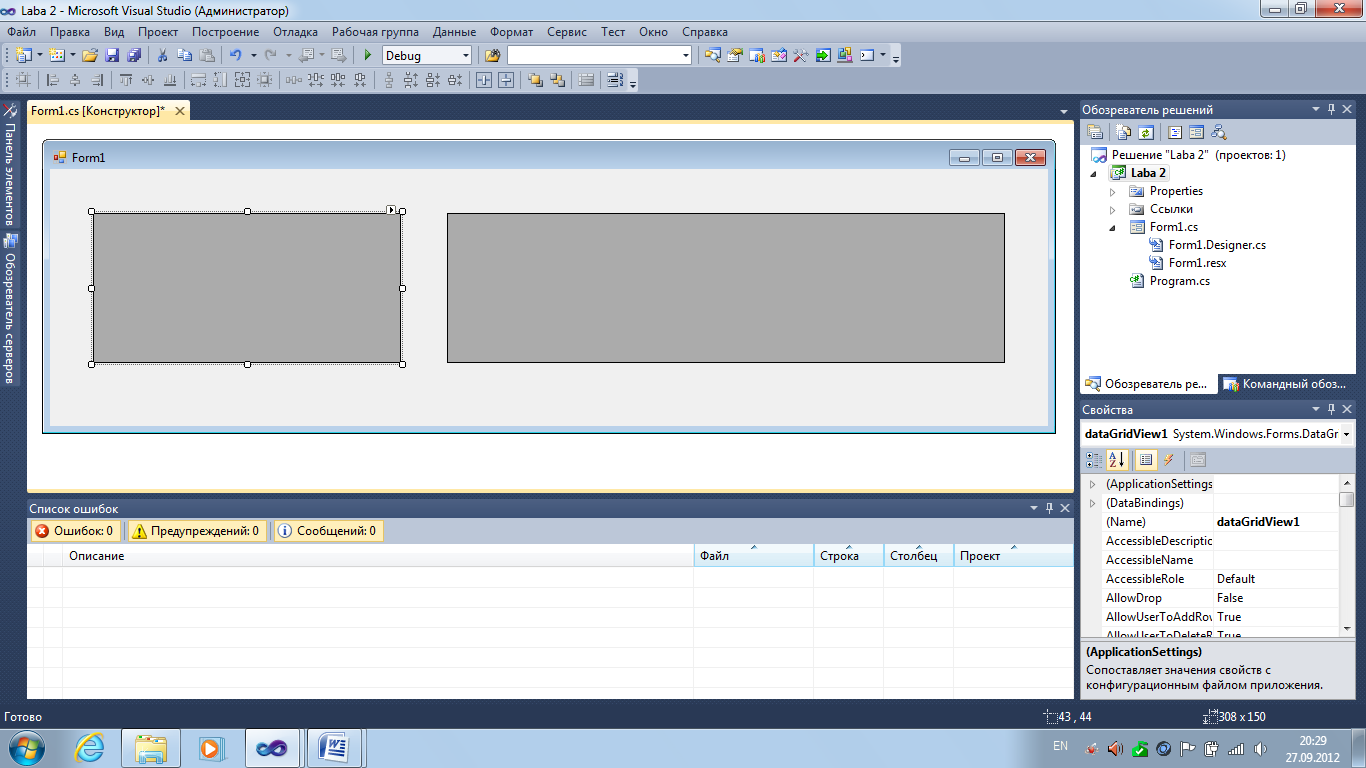This screenshot has width=1366, height=768.
Task: Click Show All Files icon in Solution Explorer
Action: tap(1124, 132)
